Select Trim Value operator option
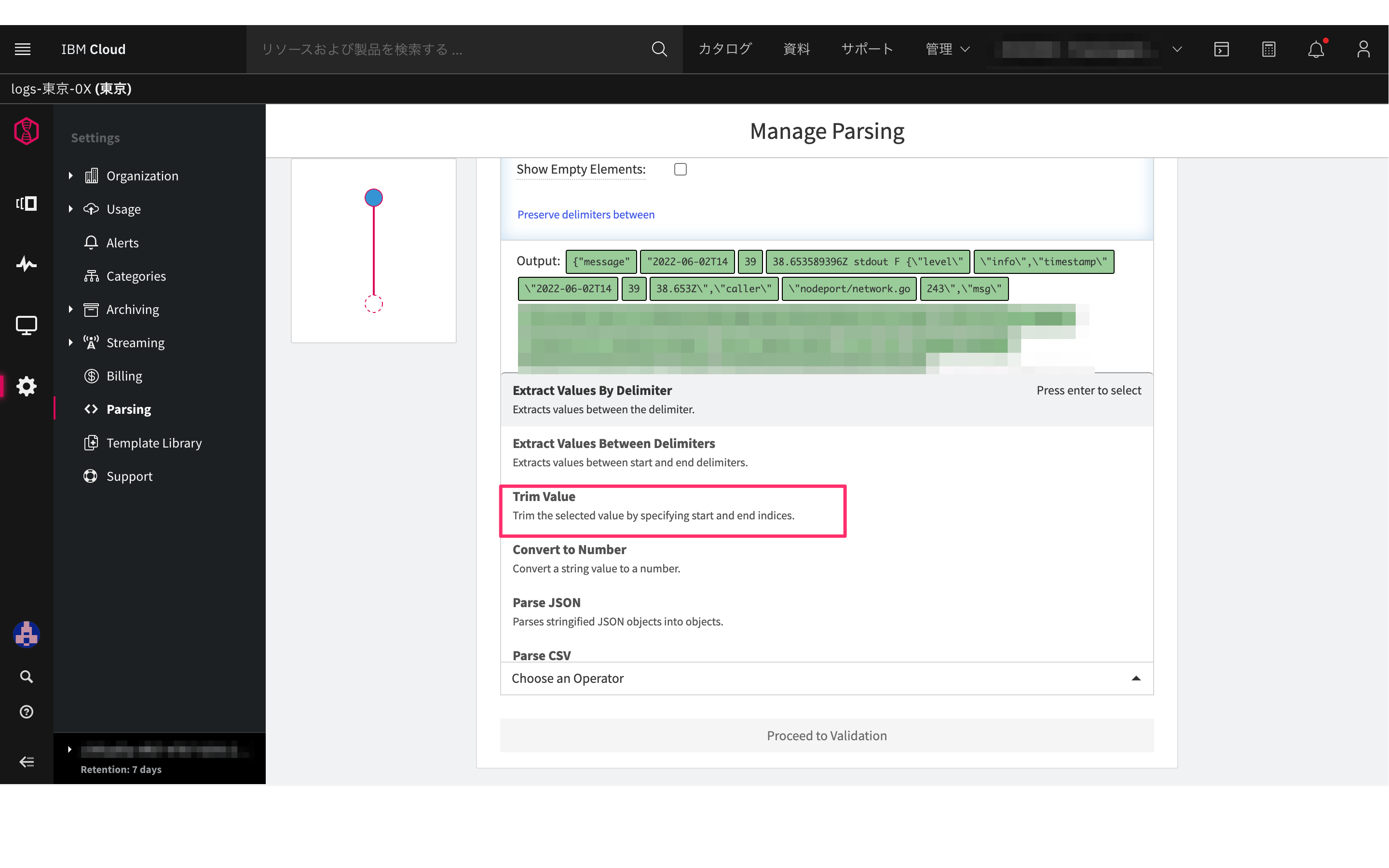 point(673,506)
